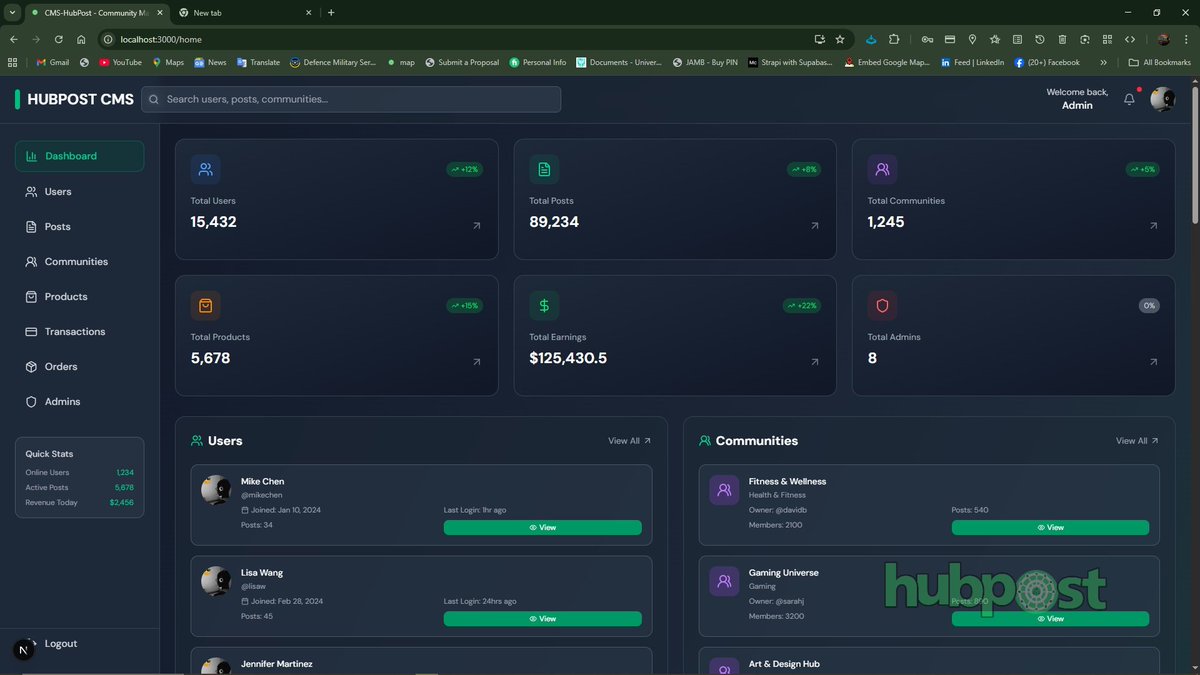This screenshot has width=1200, height=675.
Task: Open the Users sidebar item
Action: 79,191
